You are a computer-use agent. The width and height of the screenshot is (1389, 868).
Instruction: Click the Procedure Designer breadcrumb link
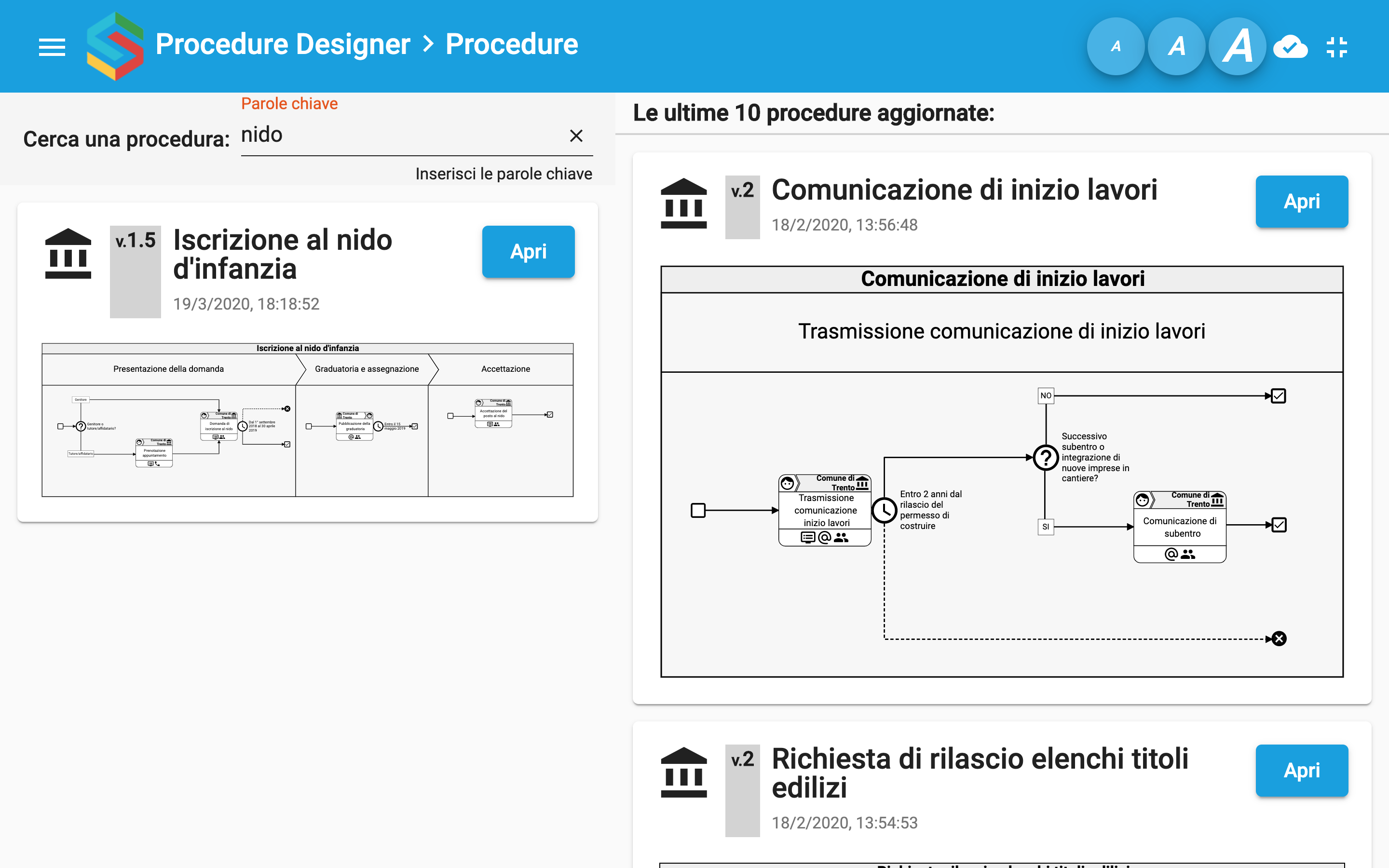pyautogui.click(x=283, y=44)
